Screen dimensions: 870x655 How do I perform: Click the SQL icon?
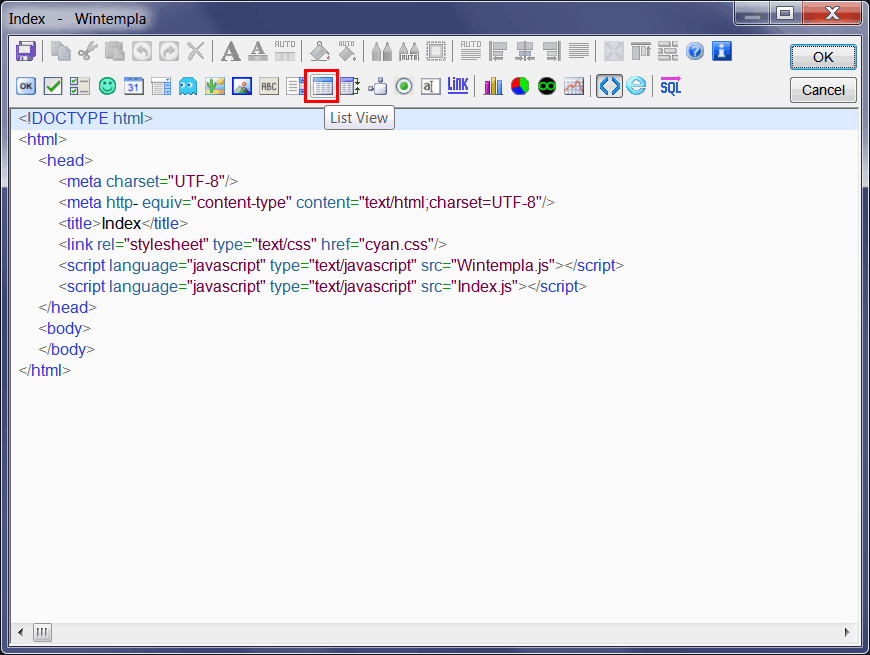671,86
